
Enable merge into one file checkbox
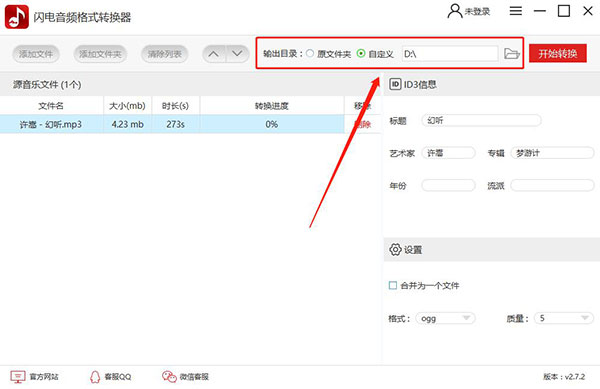(393, 285)
